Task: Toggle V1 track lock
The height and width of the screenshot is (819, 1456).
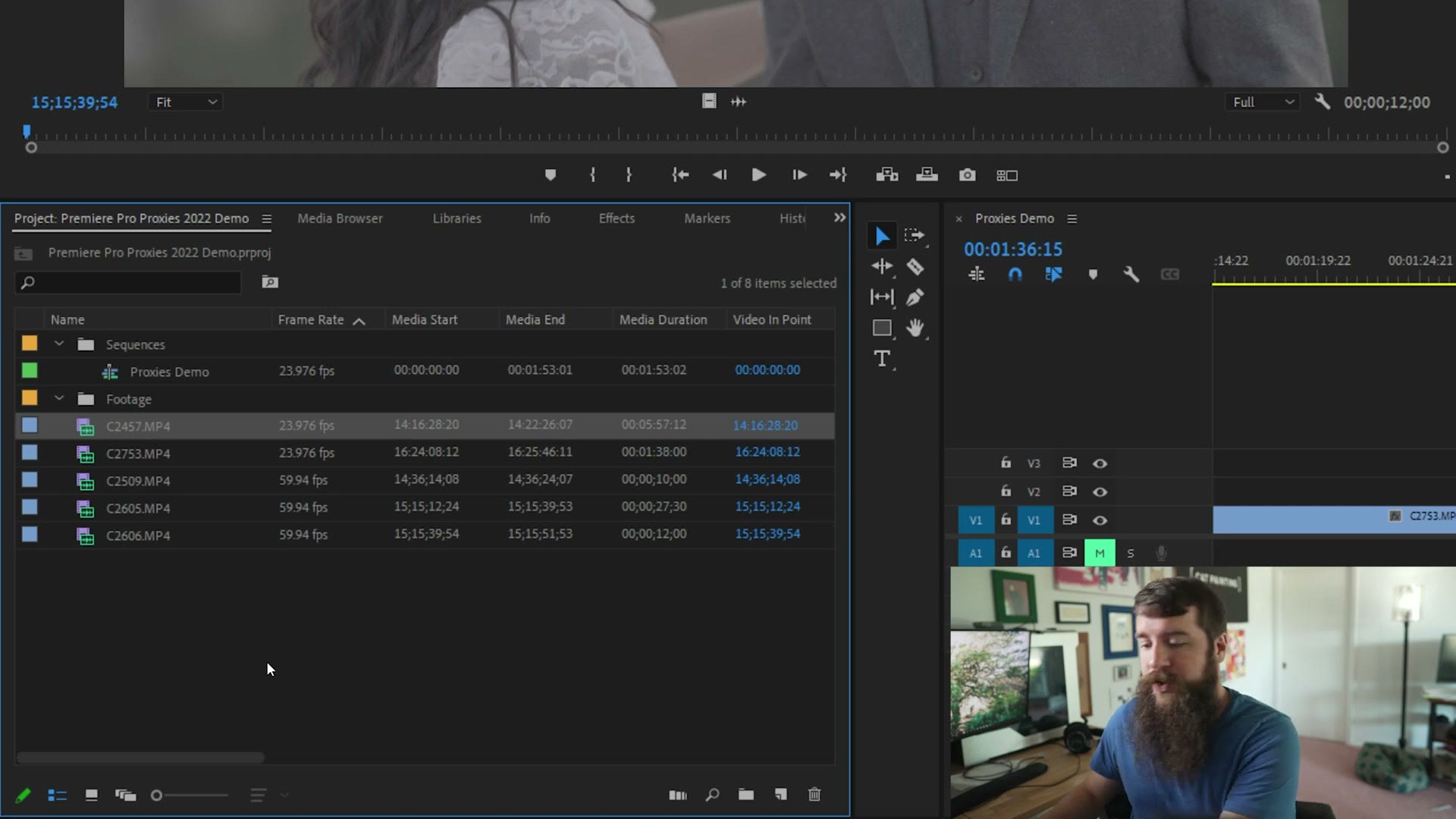Action: (1006, 519)
